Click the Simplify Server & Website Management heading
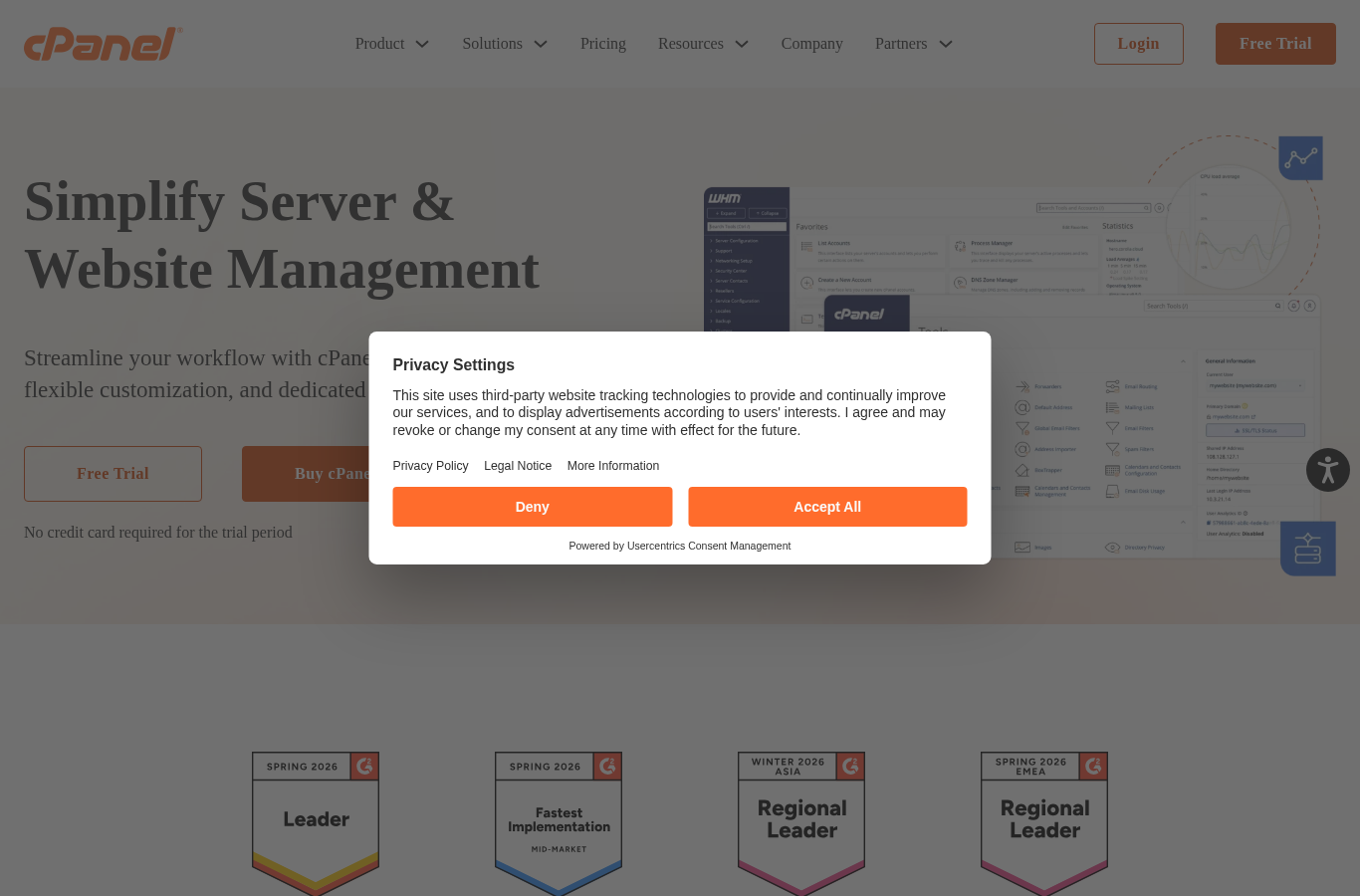1360x896 pixels. point(282,235)
